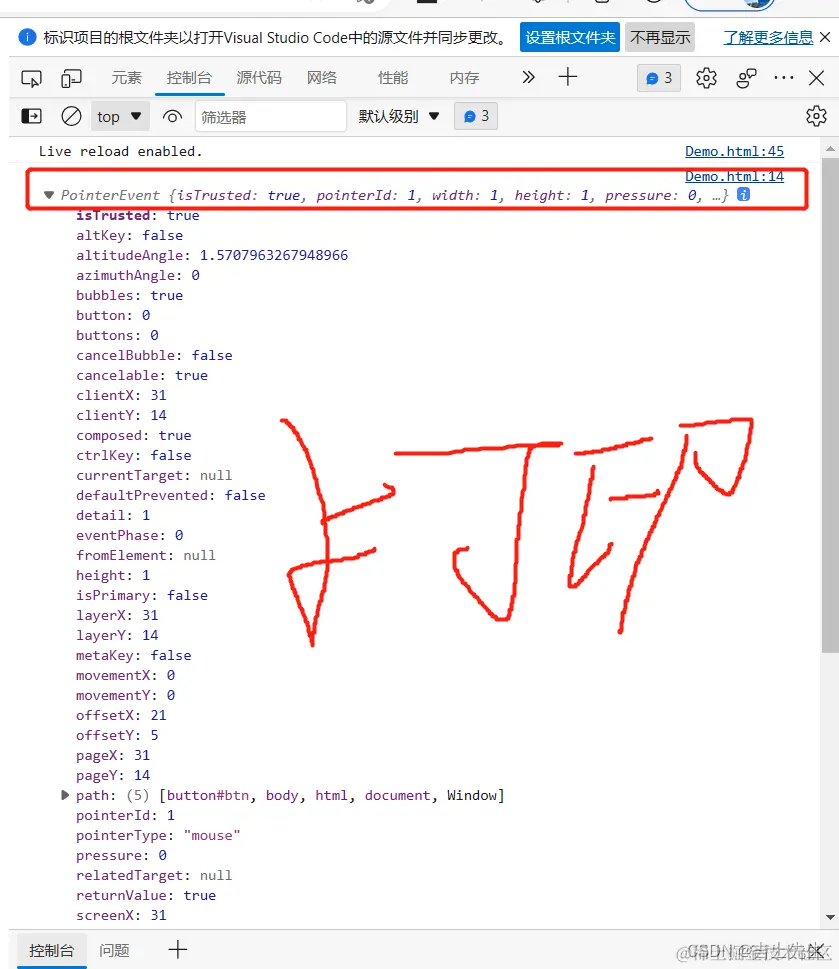This screenshot has width=839, height=969.
Task: Click the 'composed: true' row
Action: [133, 436]
